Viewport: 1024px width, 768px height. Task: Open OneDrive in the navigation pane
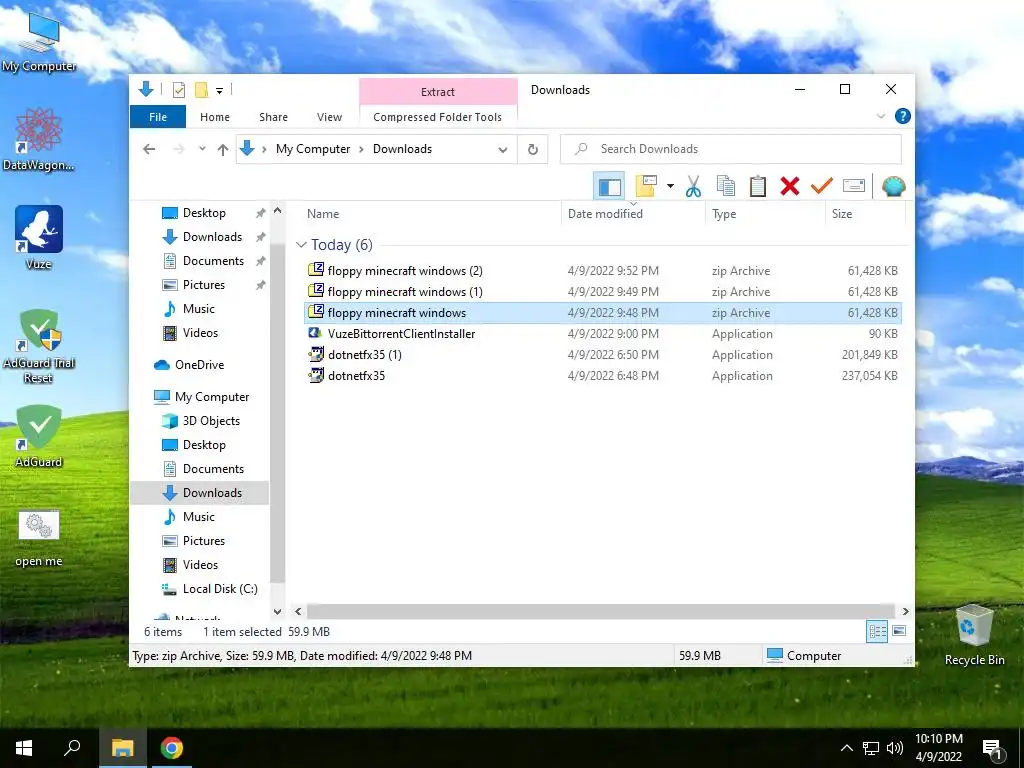(199, 364)
